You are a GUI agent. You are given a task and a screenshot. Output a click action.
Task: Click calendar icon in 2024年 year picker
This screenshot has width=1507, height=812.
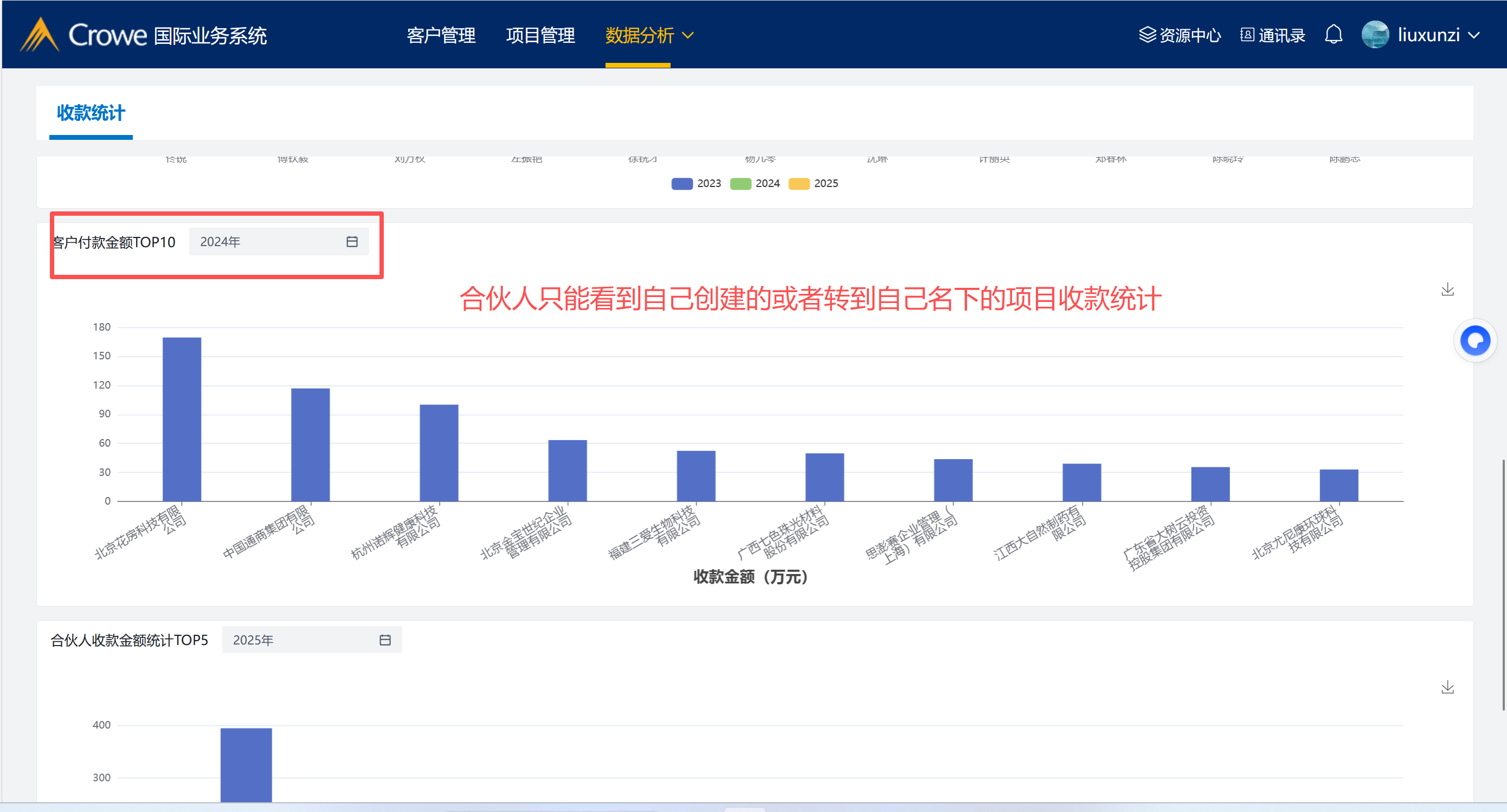click(x=352, y=242)
